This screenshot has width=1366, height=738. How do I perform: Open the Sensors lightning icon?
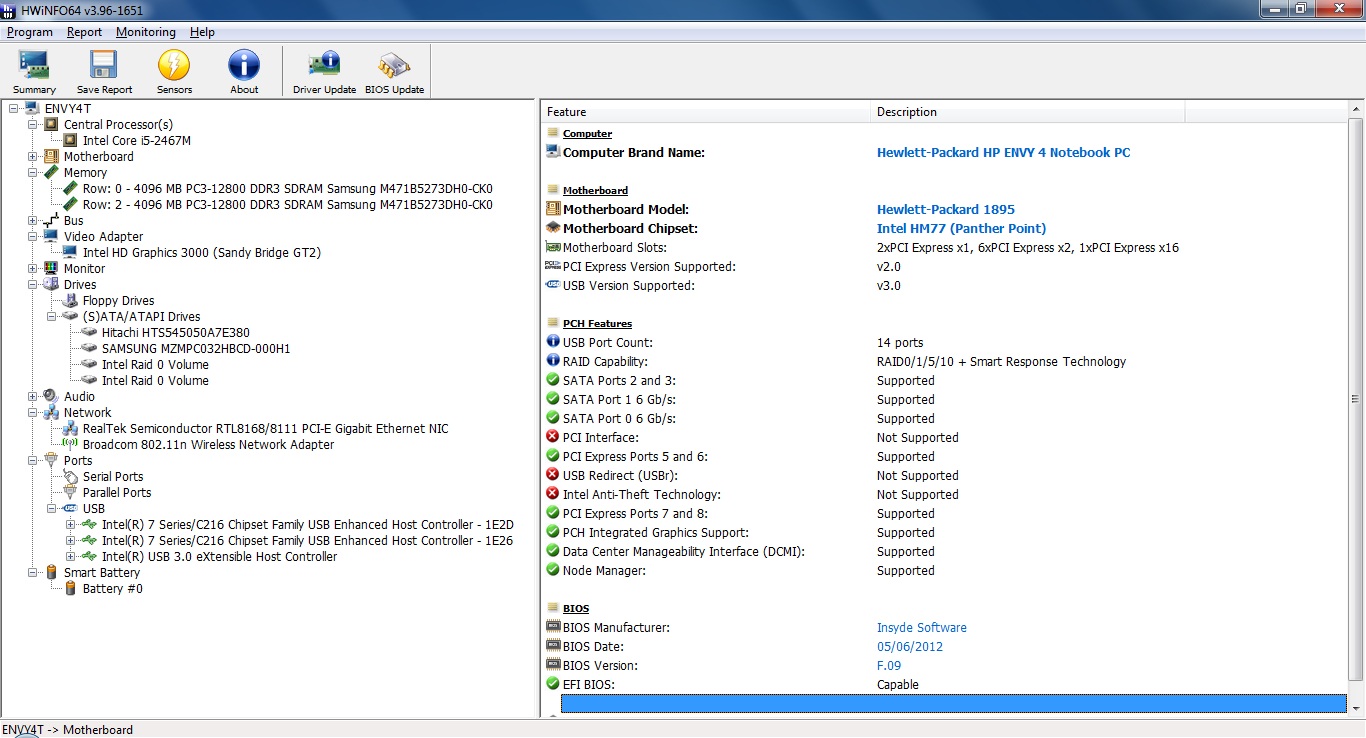174,65
